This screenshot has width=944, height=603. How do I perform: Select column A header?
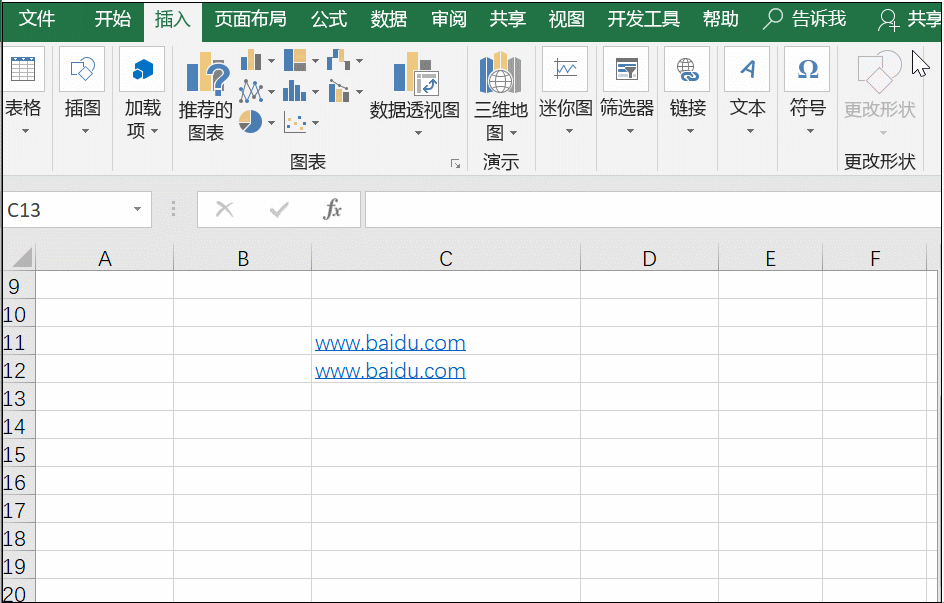tap(105, 258)
